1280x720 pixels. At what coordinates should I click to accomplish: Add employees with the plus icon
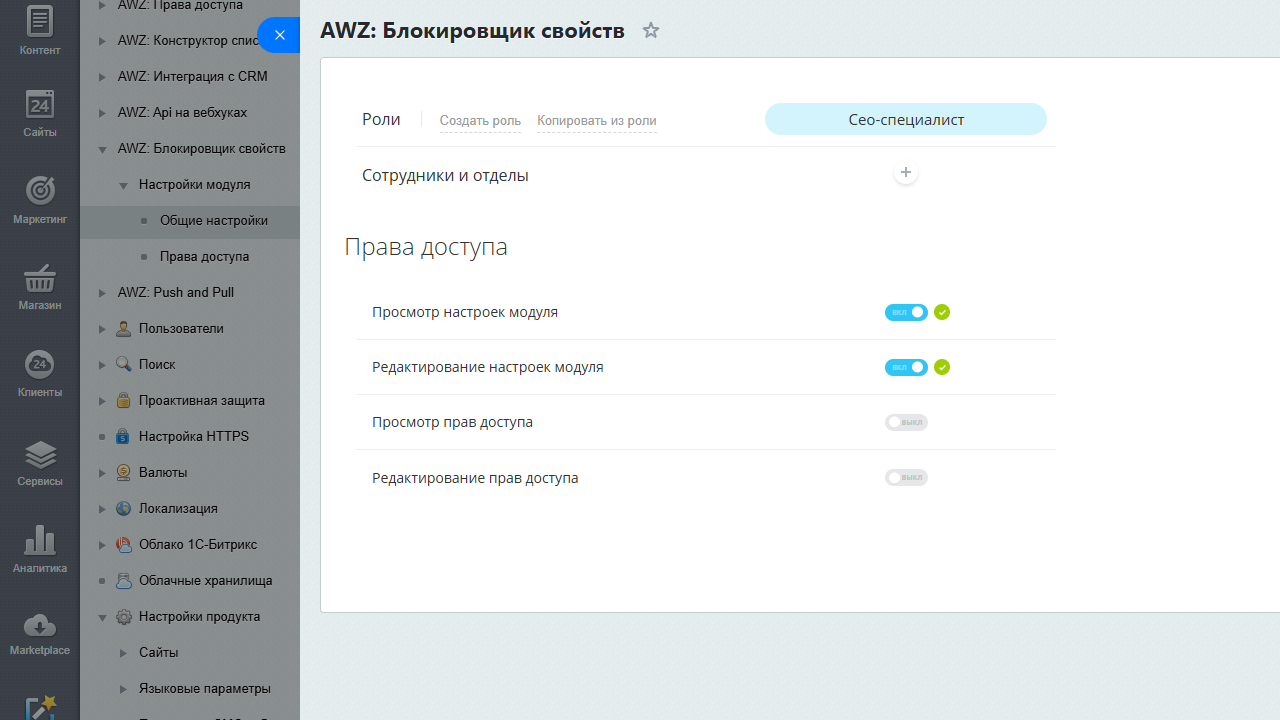point(906,173)
